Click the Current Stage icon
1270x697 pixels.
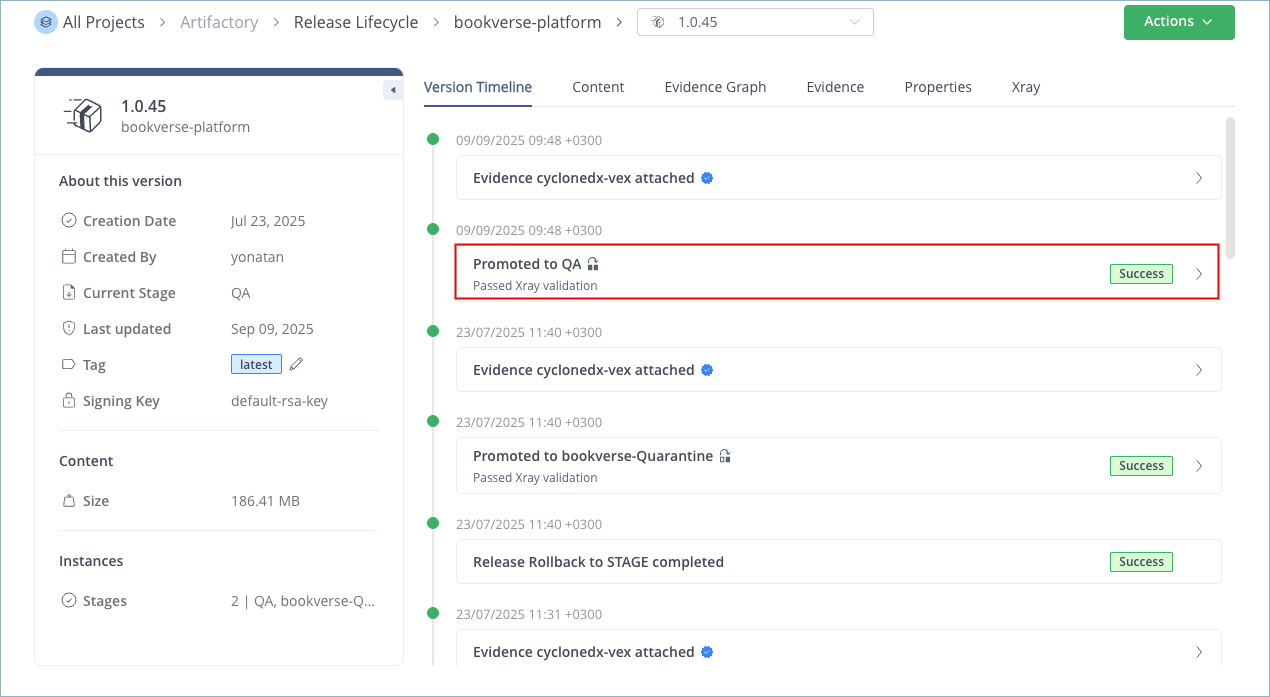(69, 293)
